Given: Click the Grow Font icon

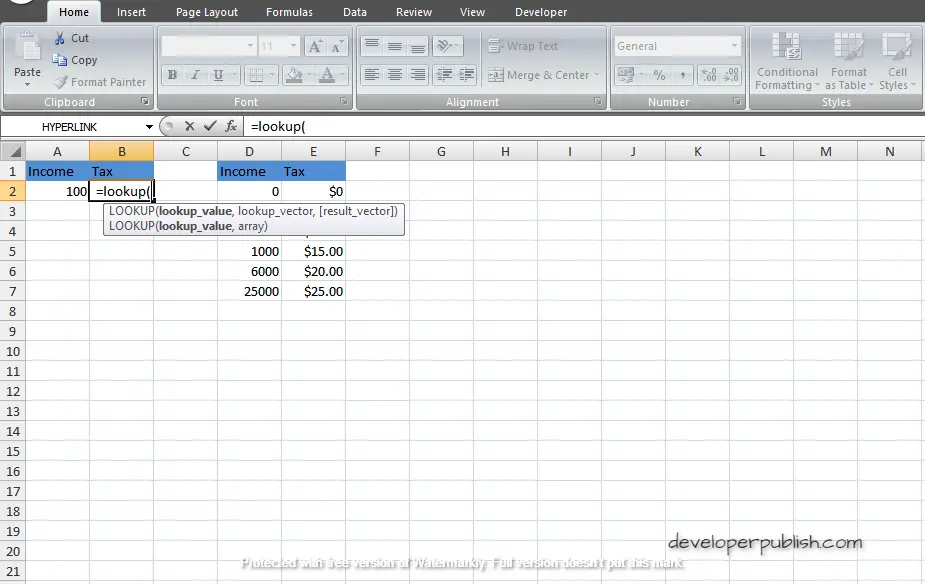Looking at the screenshot, I should 315,46.
